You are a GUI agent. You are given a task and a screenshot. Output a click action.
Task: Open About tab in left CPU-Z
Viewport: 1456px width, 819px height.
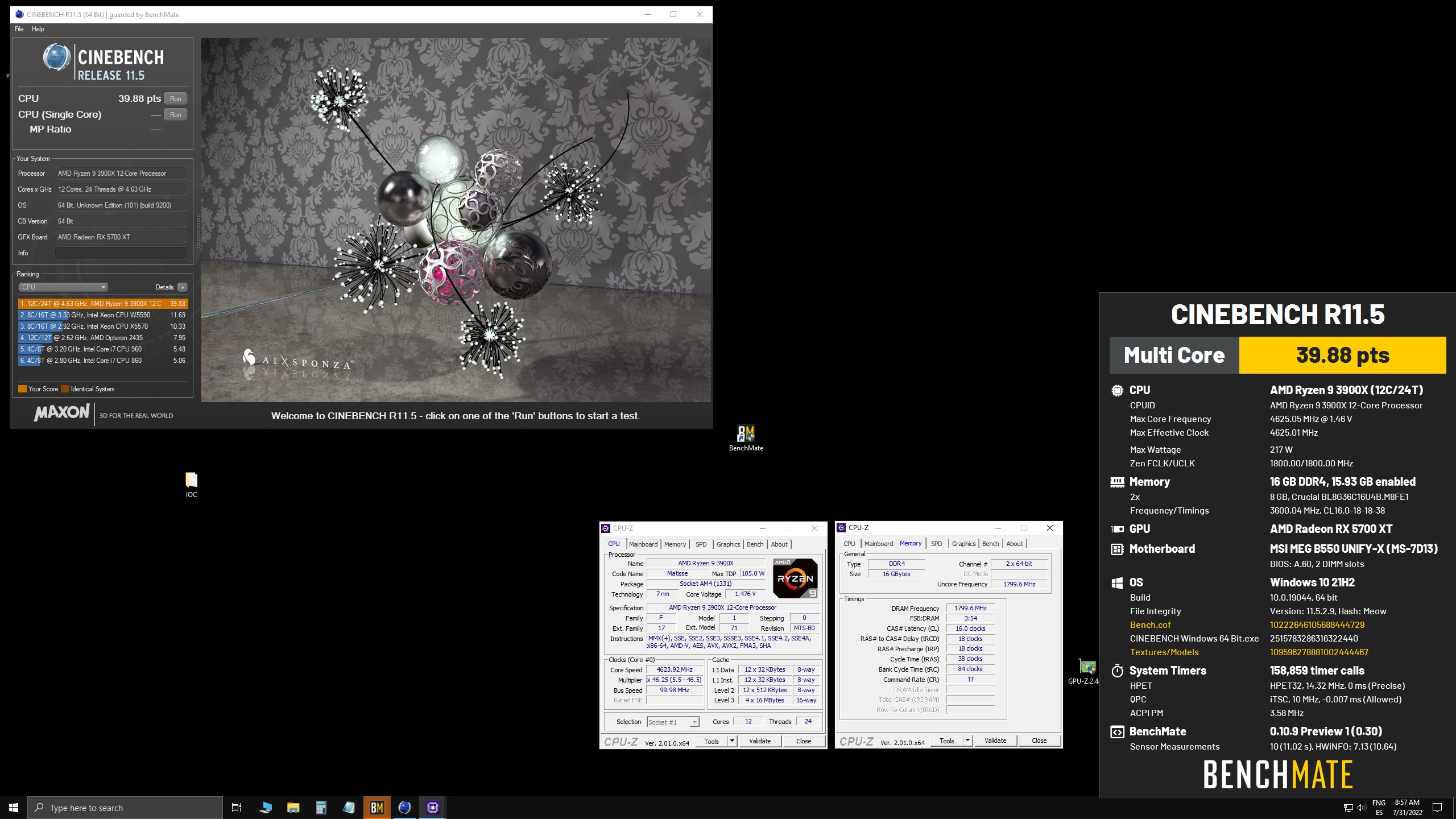779,544
